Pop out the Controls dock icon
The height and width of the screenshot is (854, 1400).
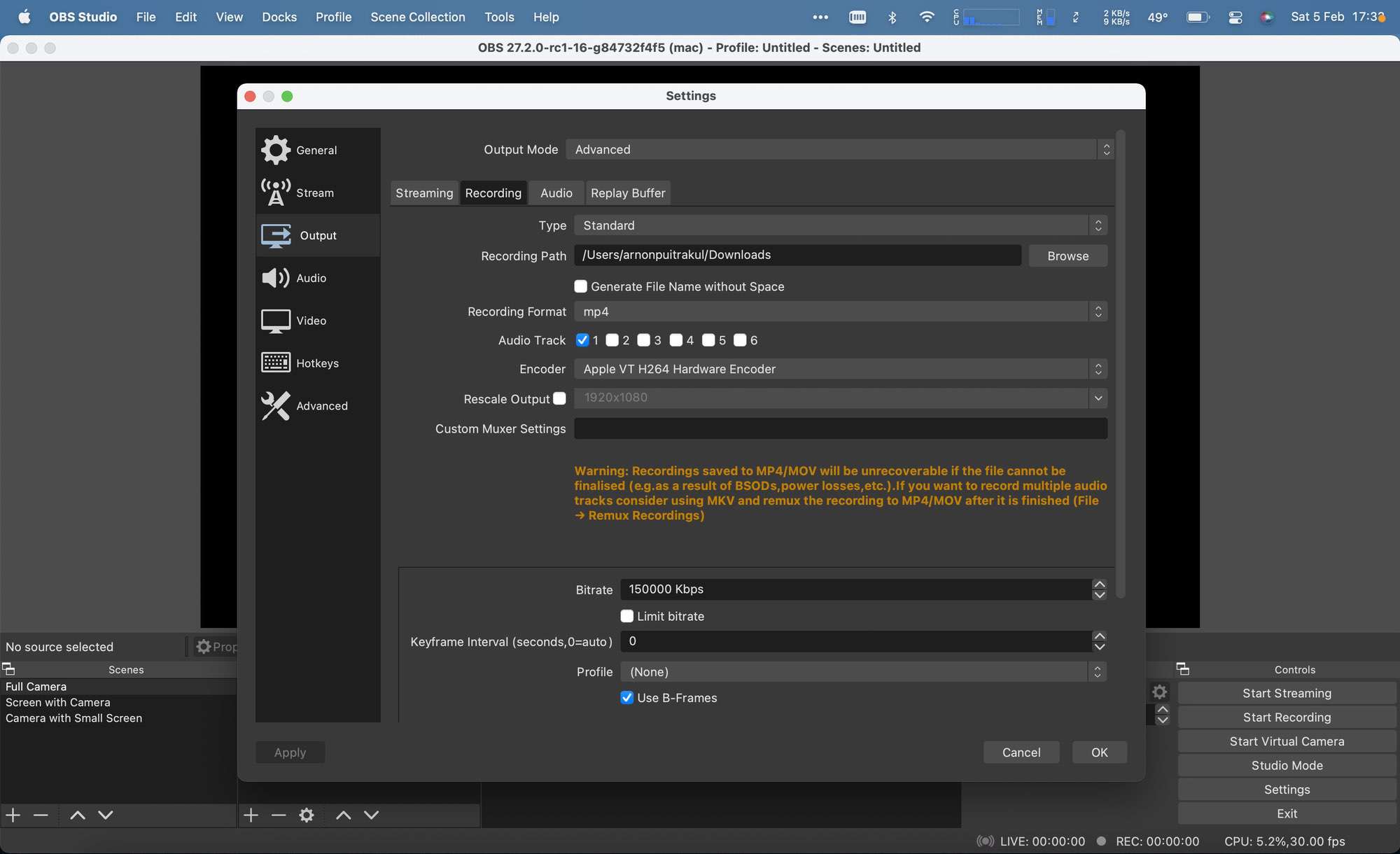tap(1183, 669)
